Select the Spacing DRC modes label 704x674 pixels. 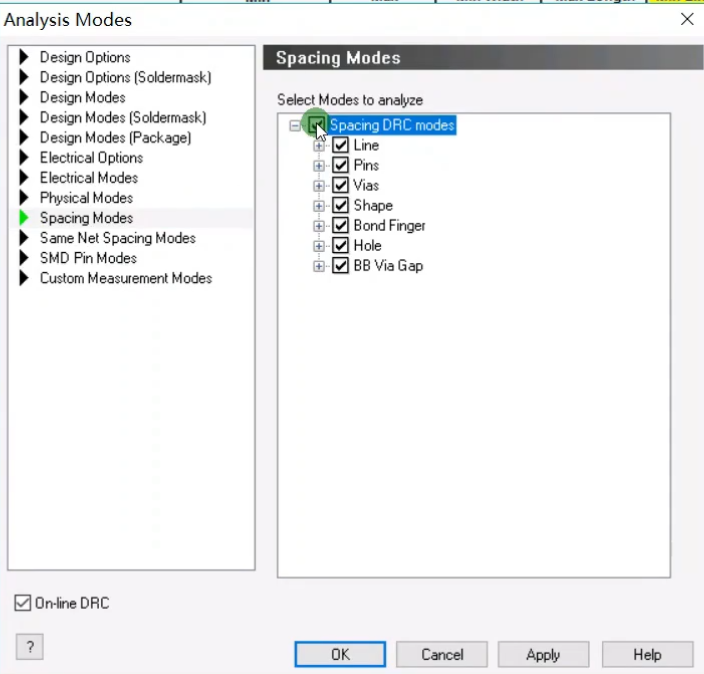tap(392, 125)
